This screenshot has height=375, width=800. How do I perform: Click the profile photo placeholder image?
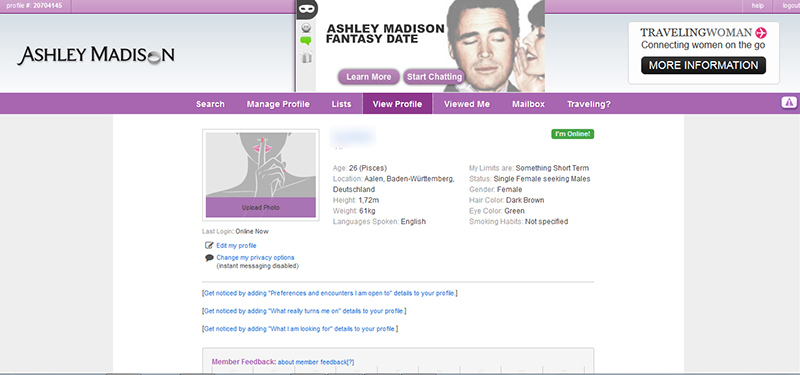(261, 165)
